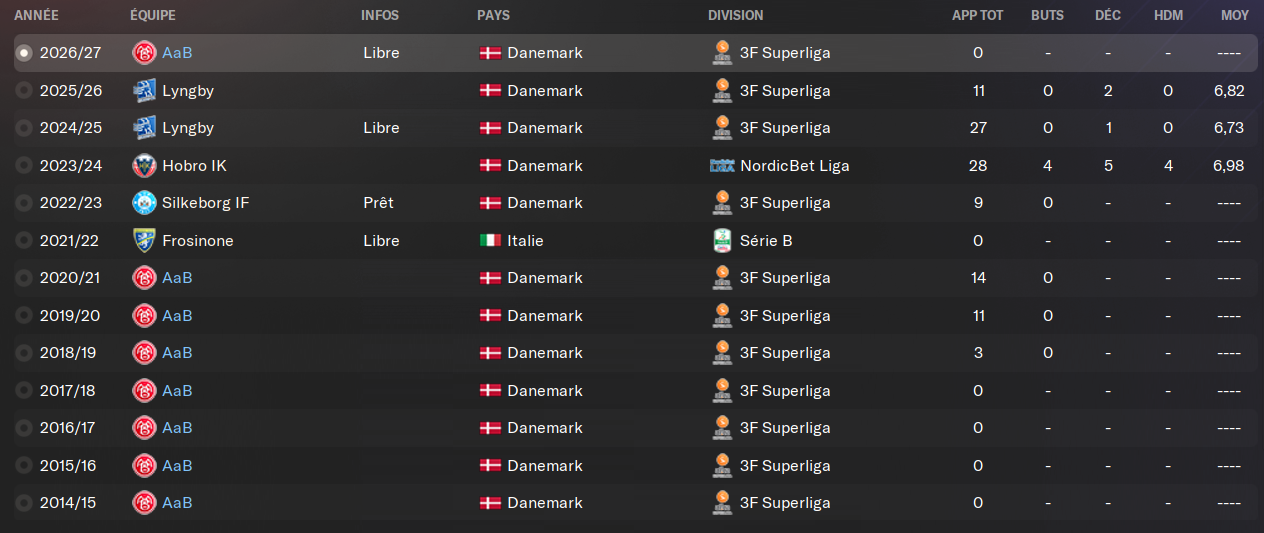Image resolution: width=1264 pixels, height=533 pixels.
Task: Click the 3F Superliga logo in 2024/25 row
Action: [721, 128]
